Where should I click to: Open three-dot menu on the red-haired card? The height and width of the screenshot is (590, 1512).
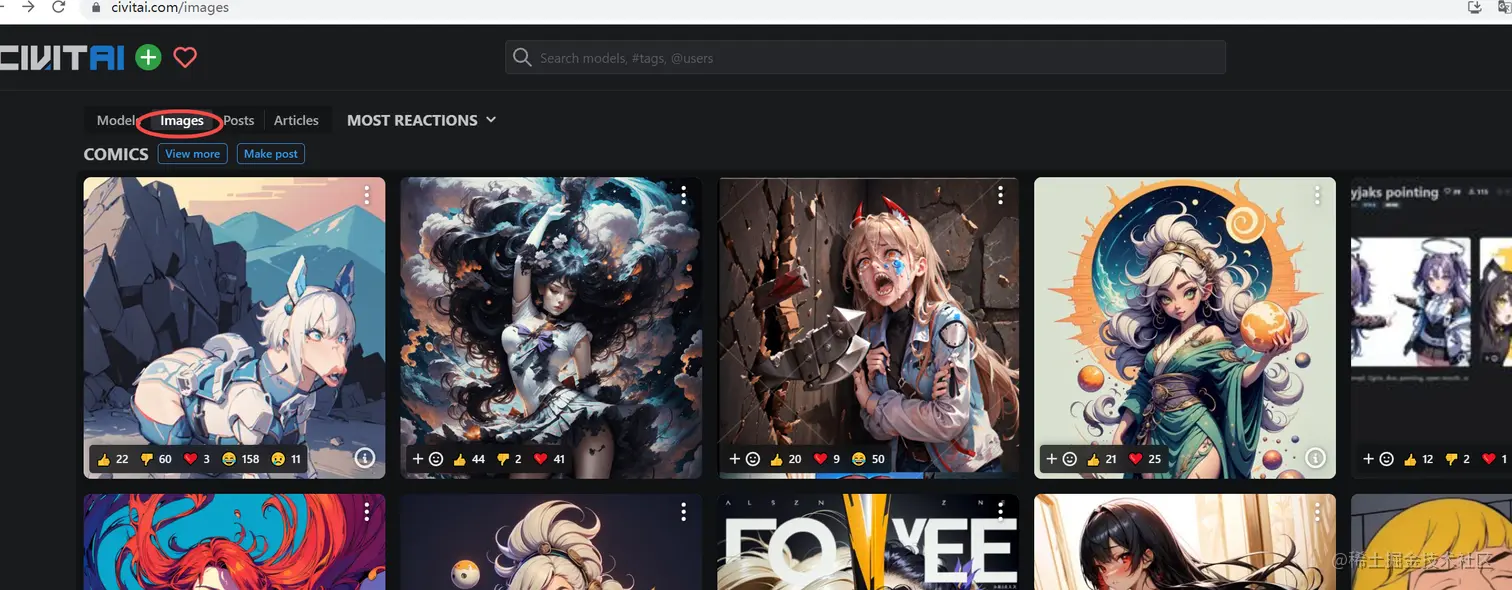click(x=367, y=512)
